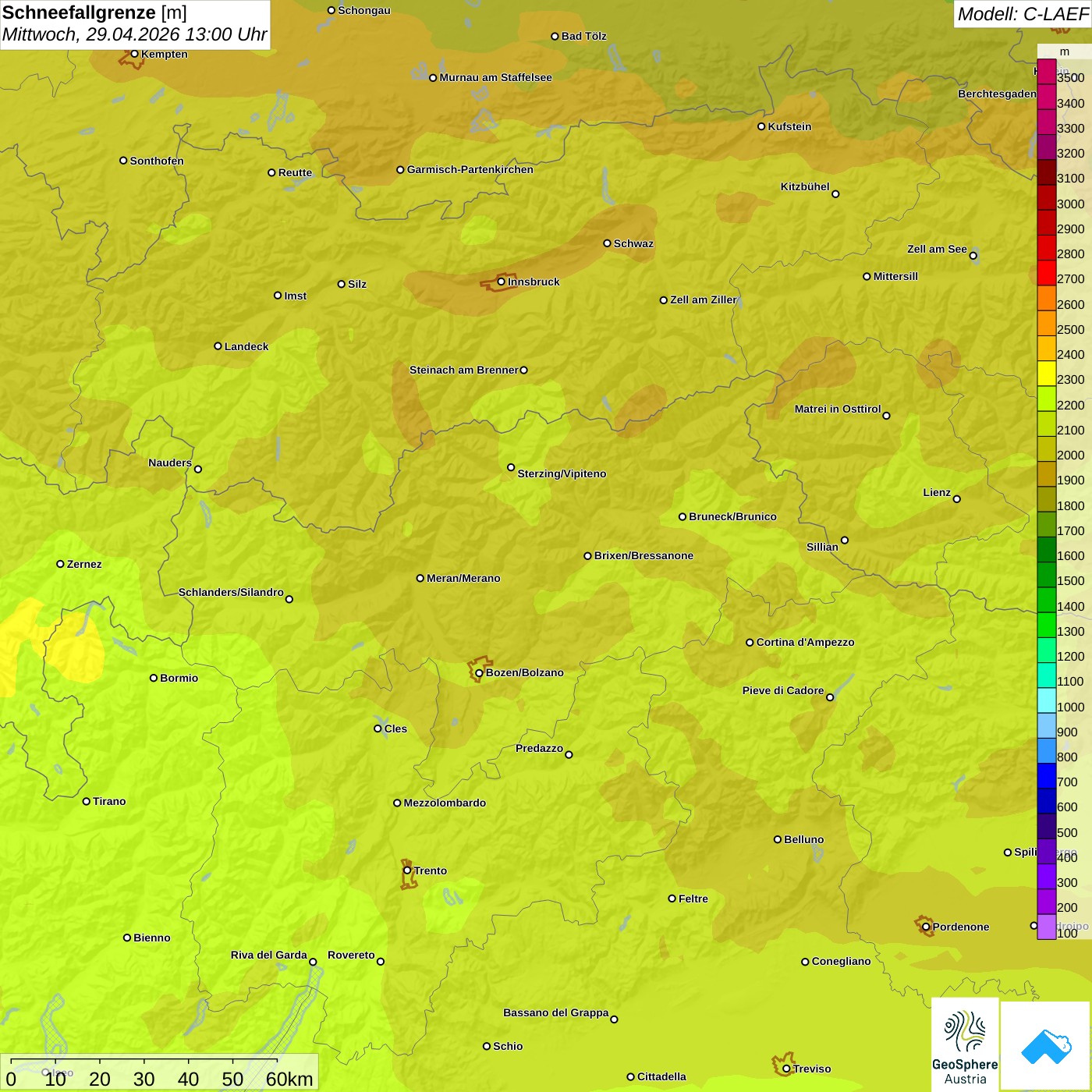
Task: Click the Bormio location dot
Action: coord(154,678)
